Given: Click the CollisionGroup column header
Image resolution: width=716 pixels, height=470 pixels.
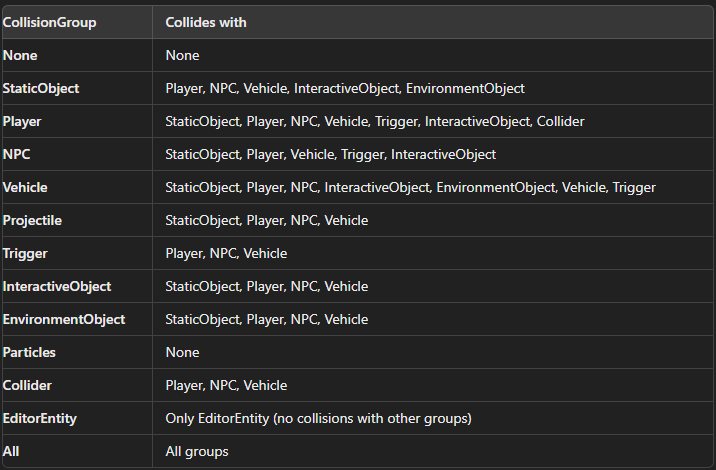Looking at the screenshot, I should click(x=50, y=22).
